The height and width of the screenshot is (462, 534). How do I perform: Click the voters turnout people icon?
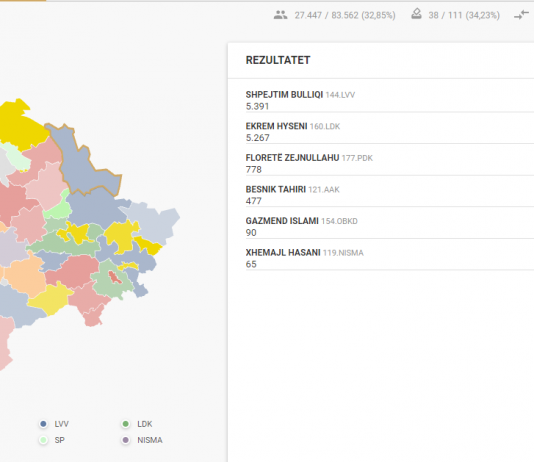pos(280,15)
